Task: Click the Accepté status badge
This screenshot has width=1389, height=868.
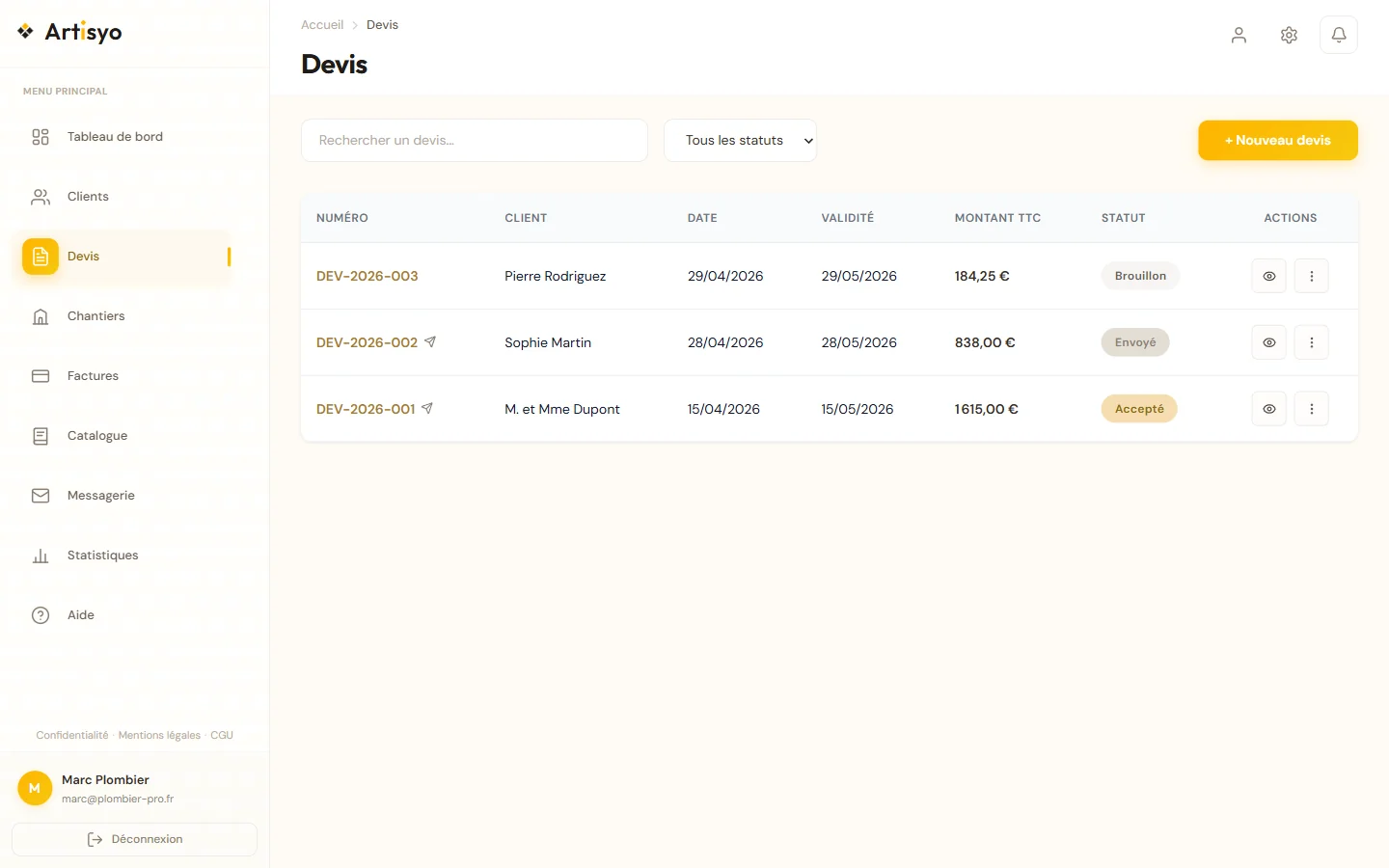Action: pos(1139,409)
